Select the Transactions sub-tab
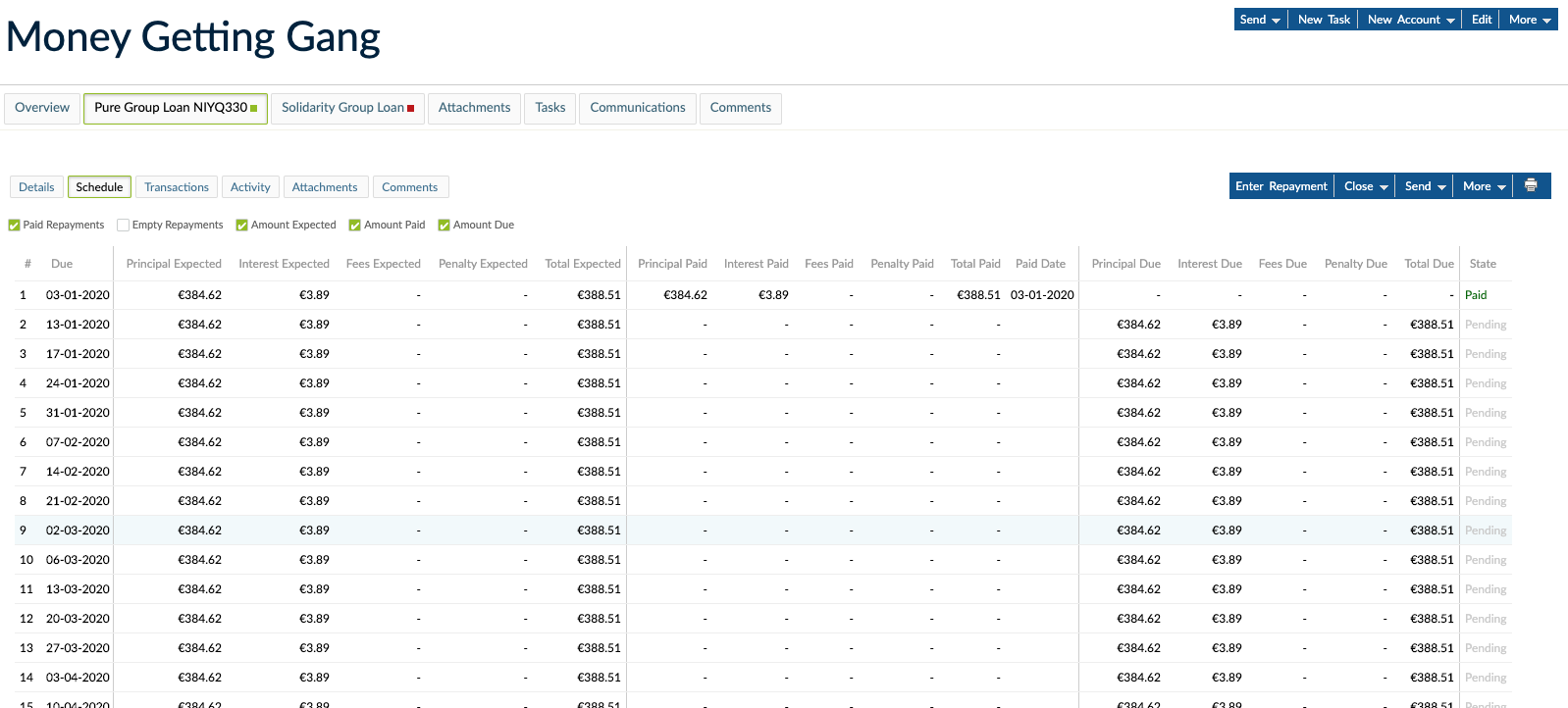Image resolution: width=1568 pixels, height=708 pixels. coord(177,187)
